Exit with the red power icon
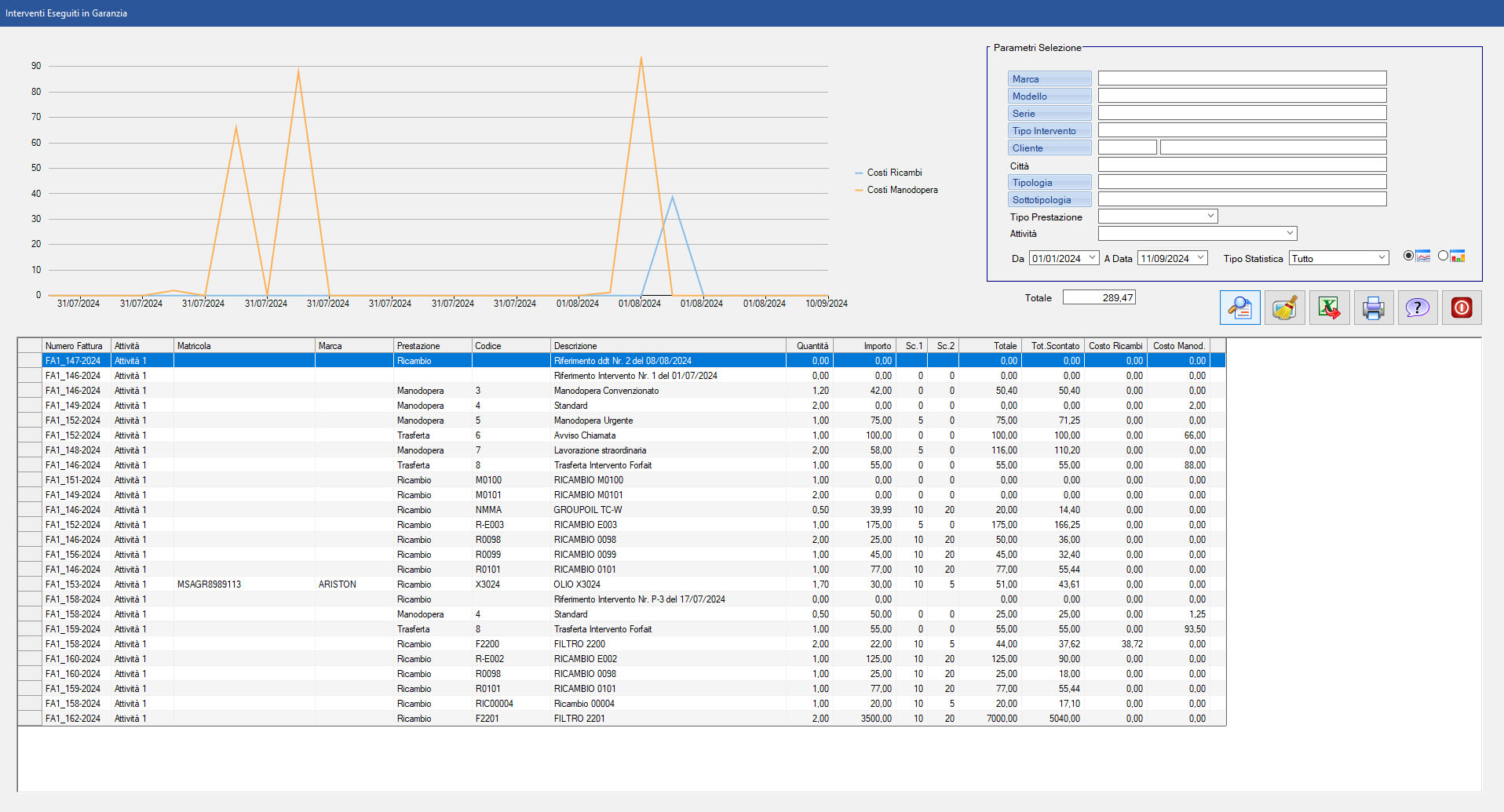This screenshot has height=812, width=1504. coord(1462,308)
